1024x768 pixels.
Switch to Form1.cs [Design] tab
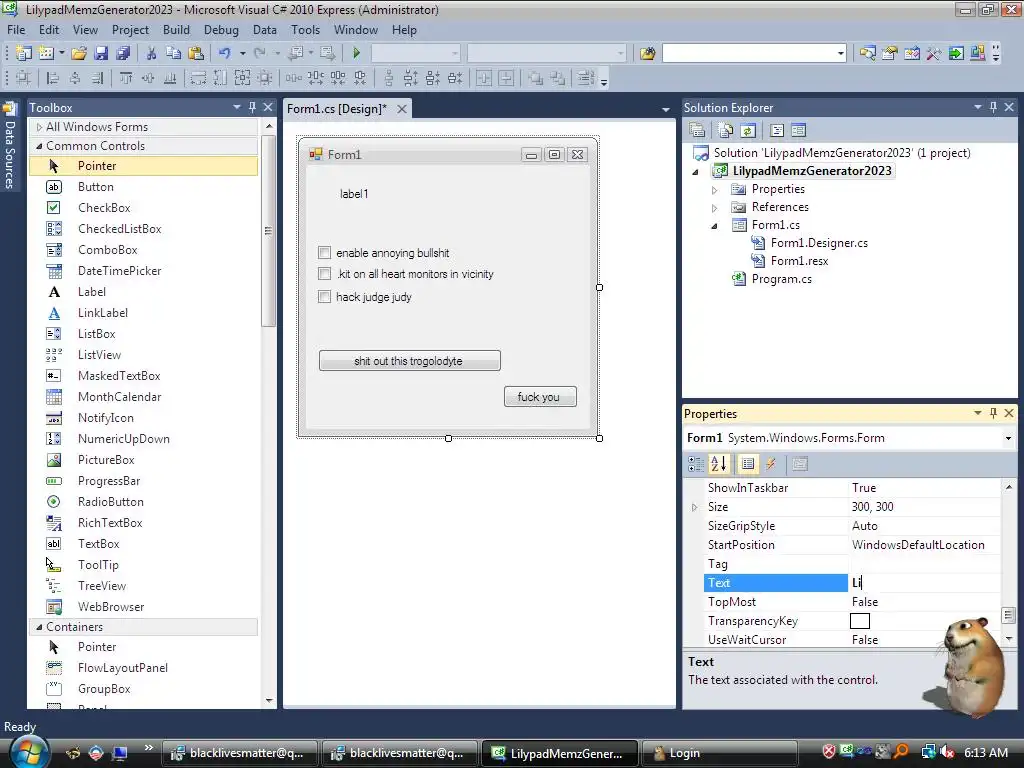[337, 109]
